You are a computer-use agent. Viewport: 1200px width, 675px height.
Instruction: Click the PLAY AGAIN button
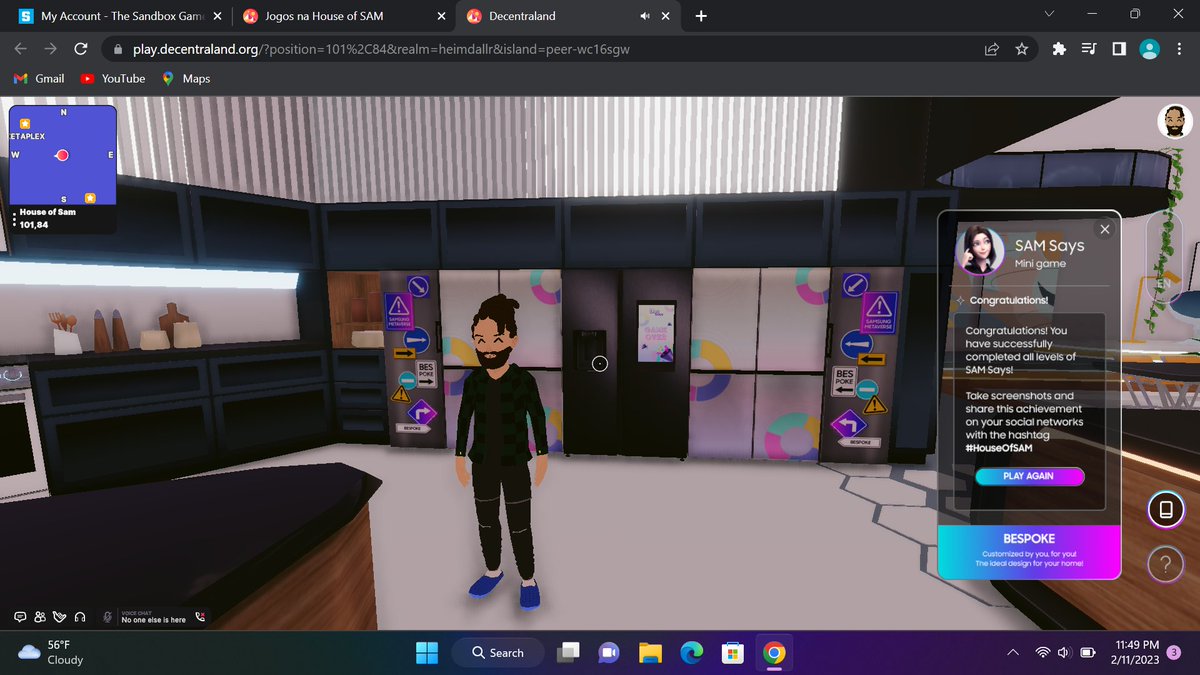(1028, 476)
